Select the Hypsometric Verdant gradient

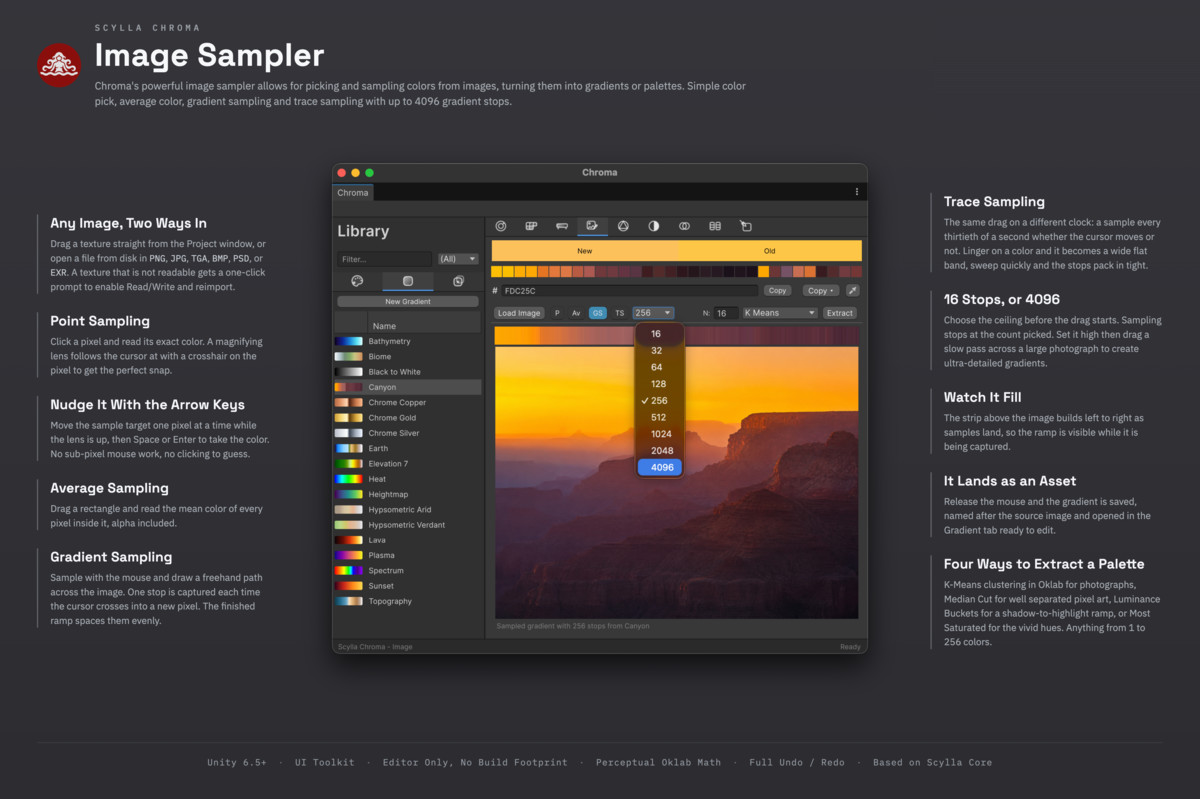408,525
